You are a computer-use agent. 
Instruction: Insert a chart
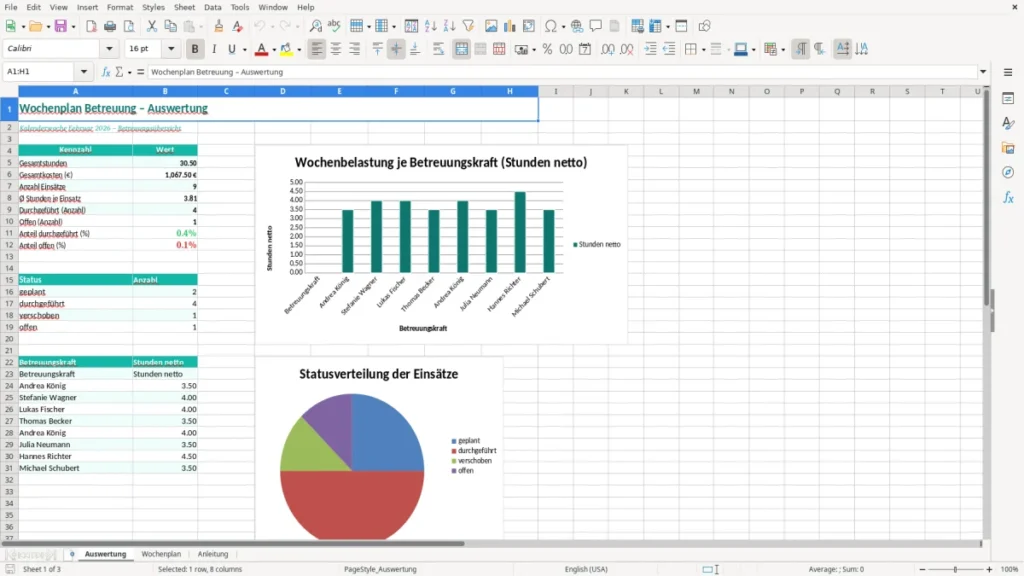point(510,26)
